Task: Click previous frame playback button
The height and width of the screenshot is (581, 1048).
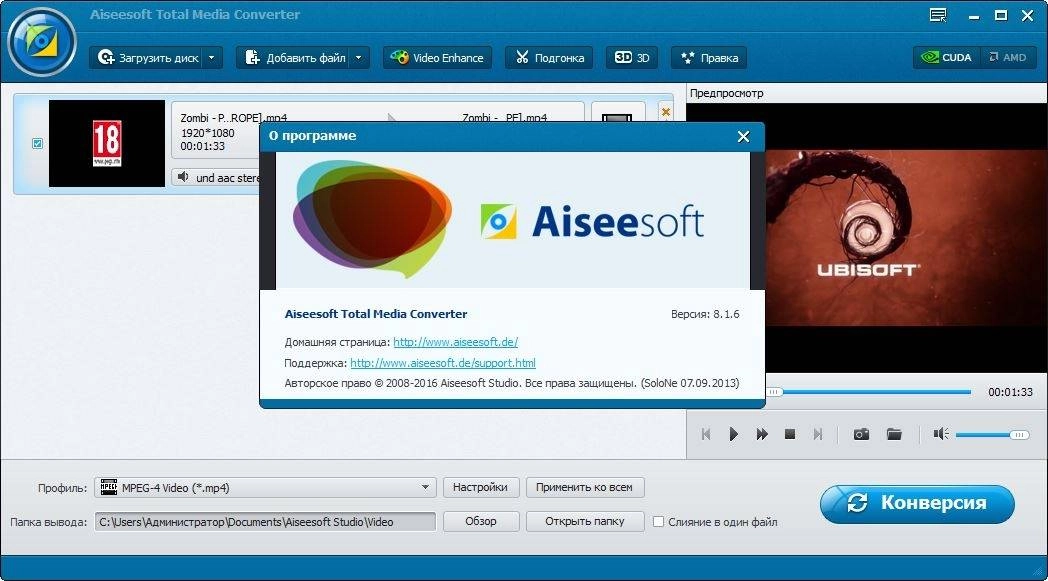Action: (706, 434)
